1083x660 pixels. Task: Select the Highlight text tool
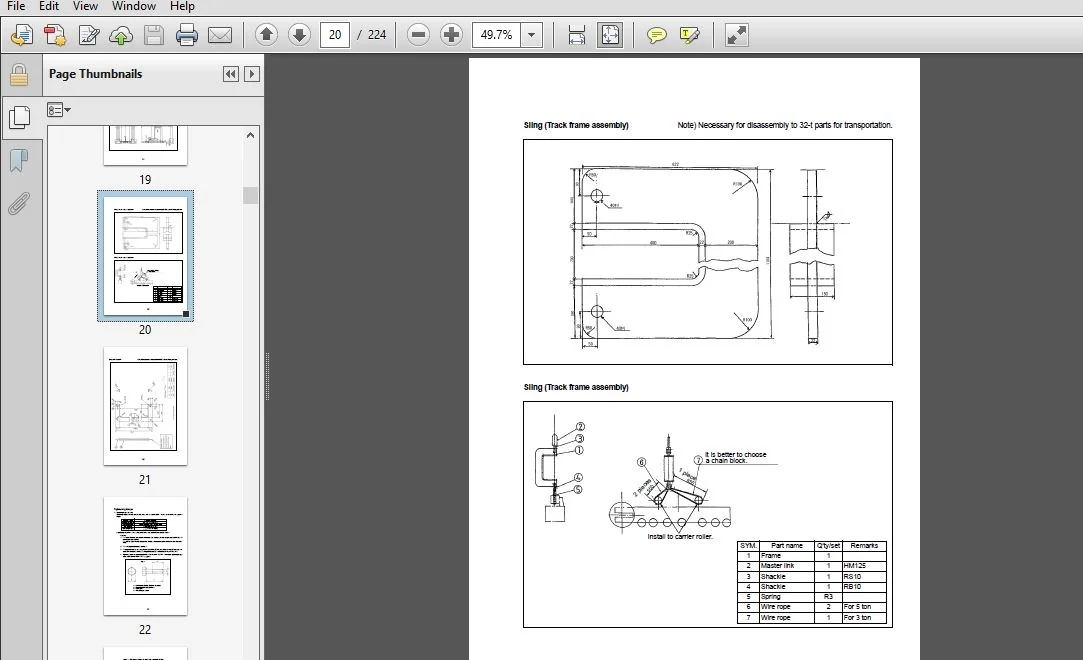(689, 35)
